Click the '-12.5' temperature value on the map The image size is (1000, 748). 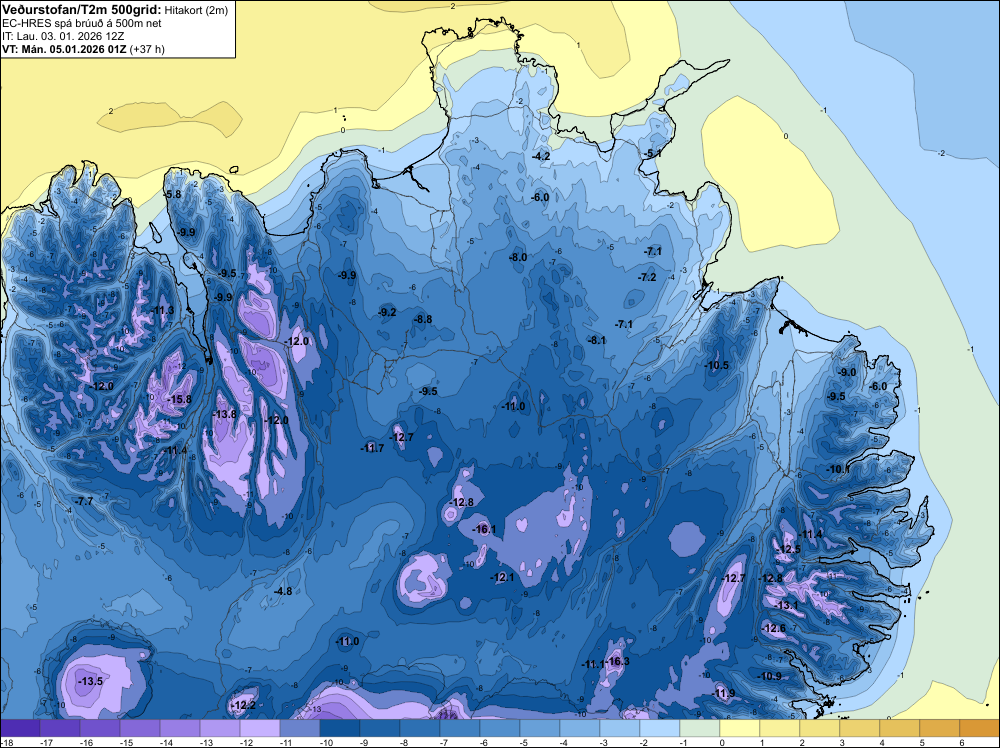pyautogui.click(x=788, y=549)
